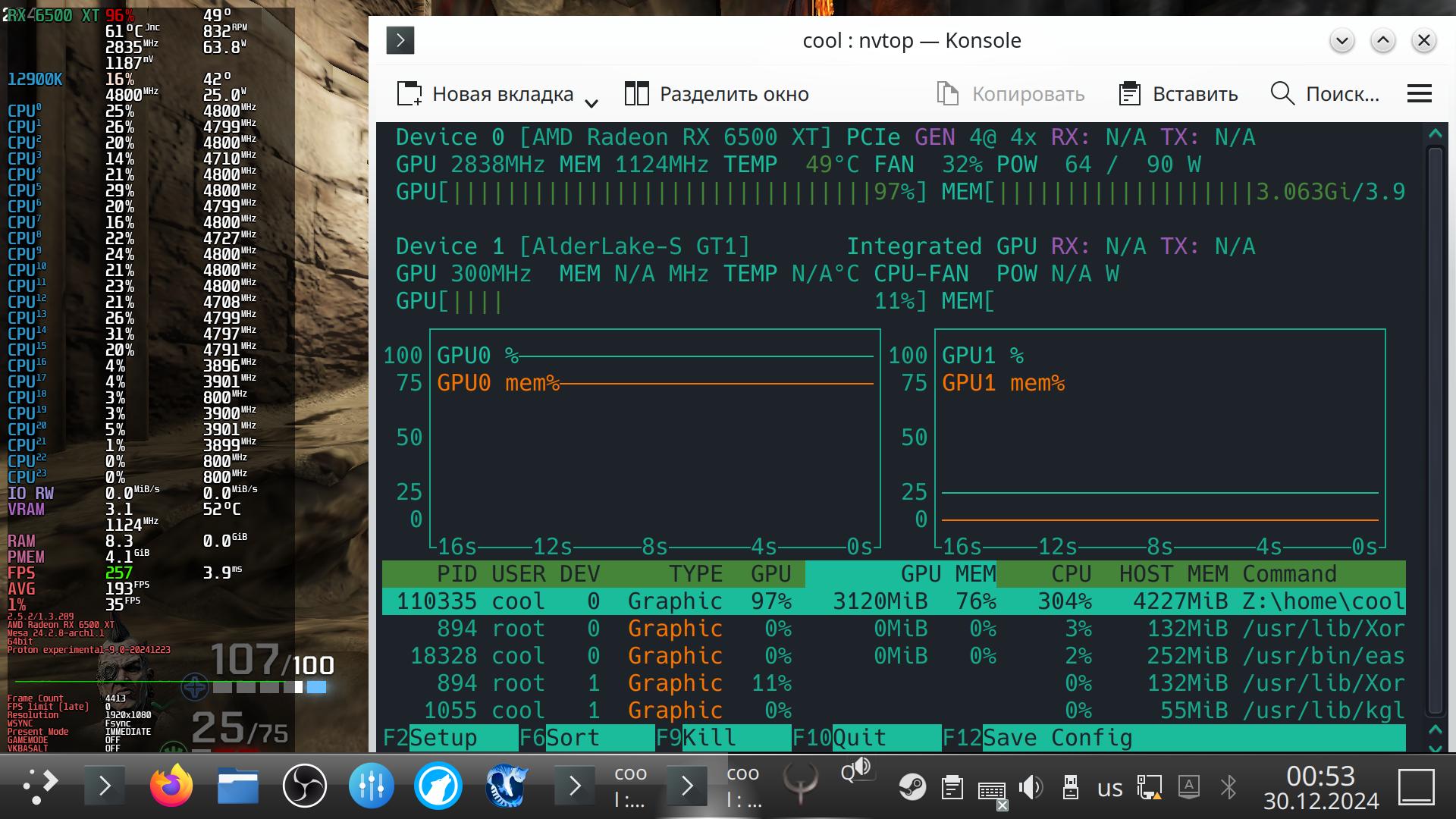Click the PID column header
This screenshot has height=819, width=1456.
[457, 574]
